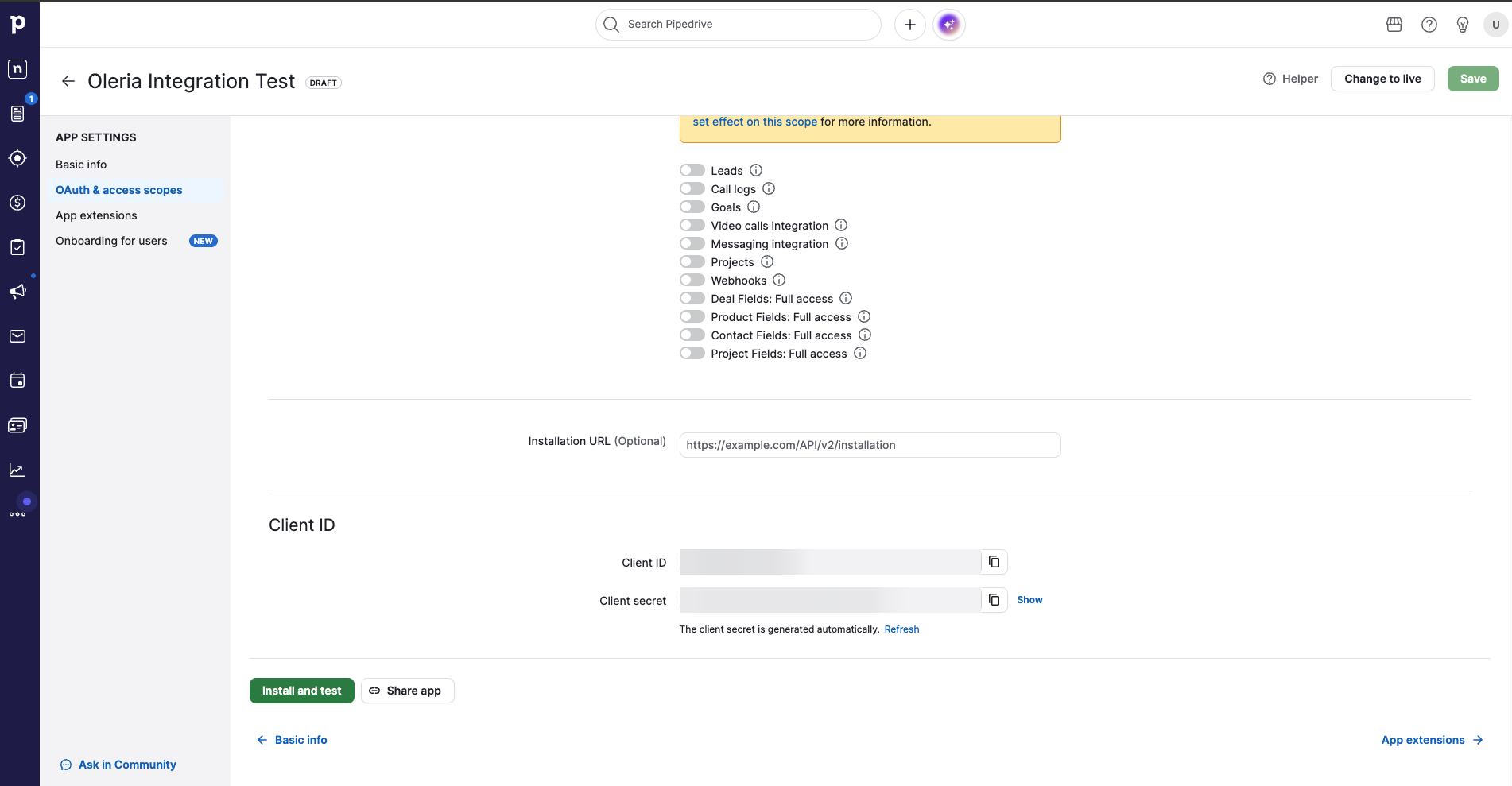The width and height of the screenshot is (1512, 786).
Task: Open the Activities calendar sidebar icon
Action: 17,381
